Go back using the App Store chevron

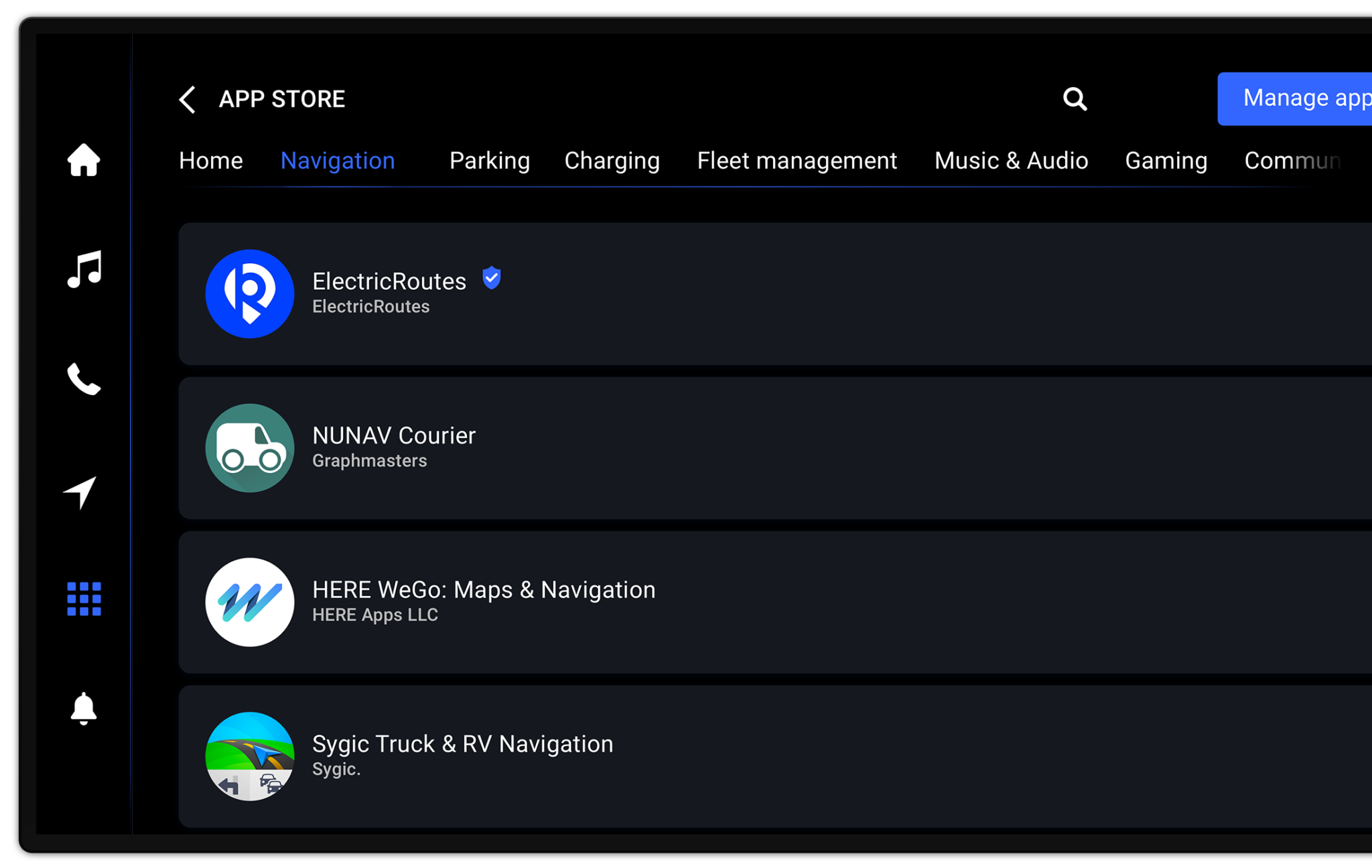pos(188,99)
